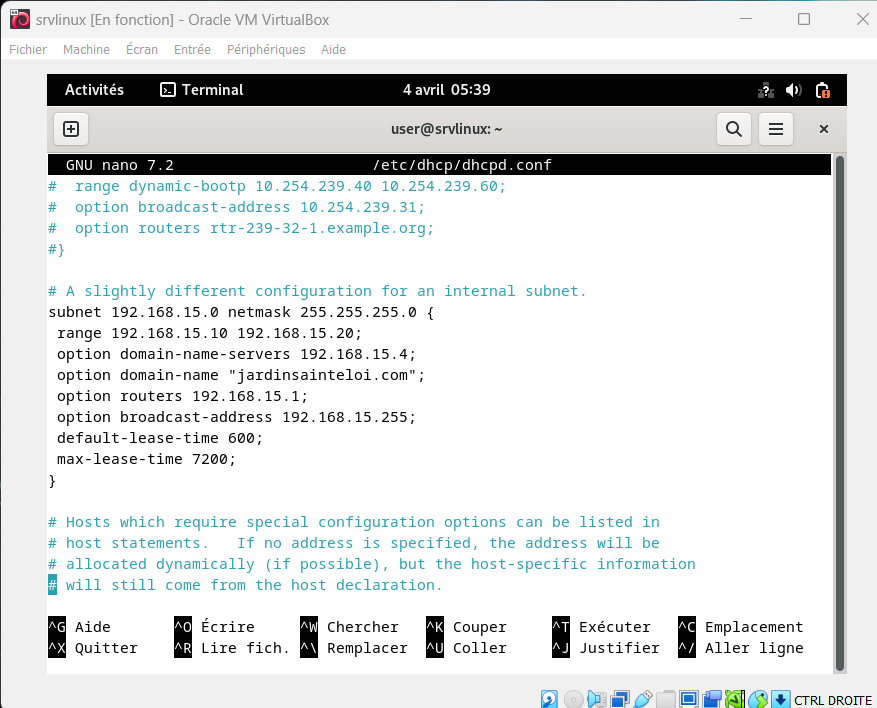Screen dimensions: 877x708
Task: Click the hard disk activity icon
Action: click(x=549, y=699)
